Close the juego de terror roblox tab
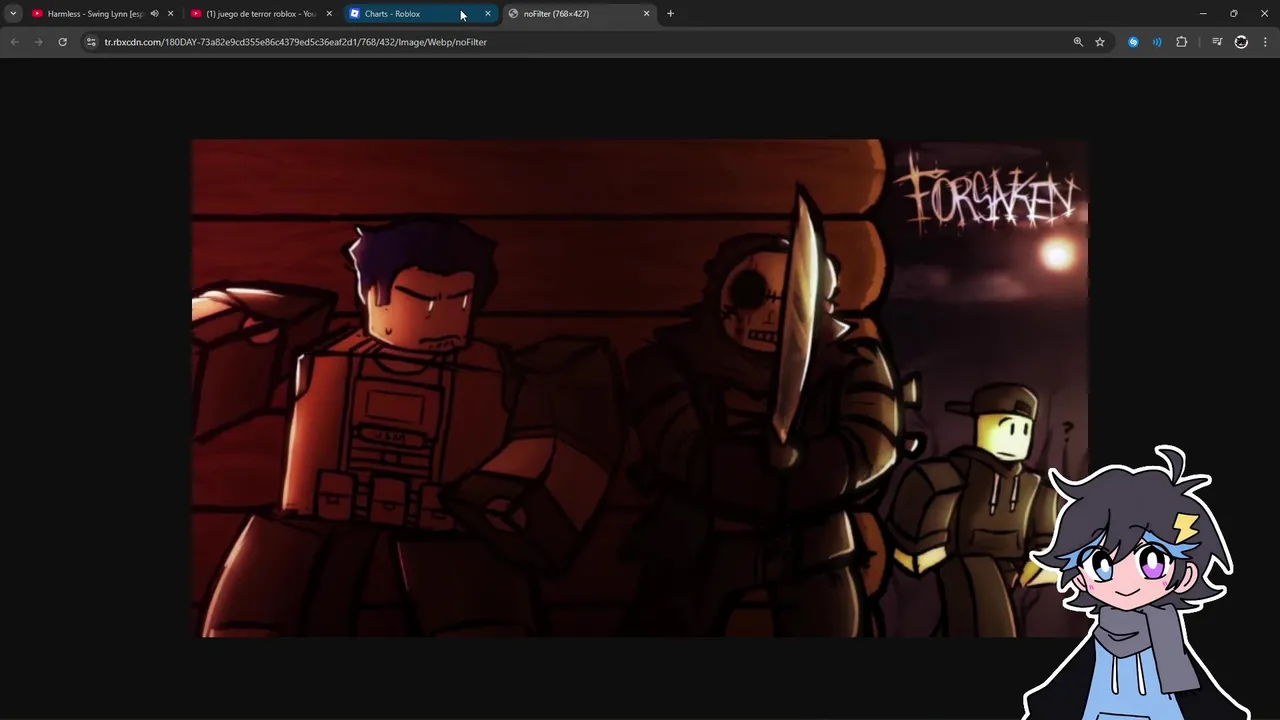The width and height of the screenshot is (1280, 720). (x=329, y=14)
